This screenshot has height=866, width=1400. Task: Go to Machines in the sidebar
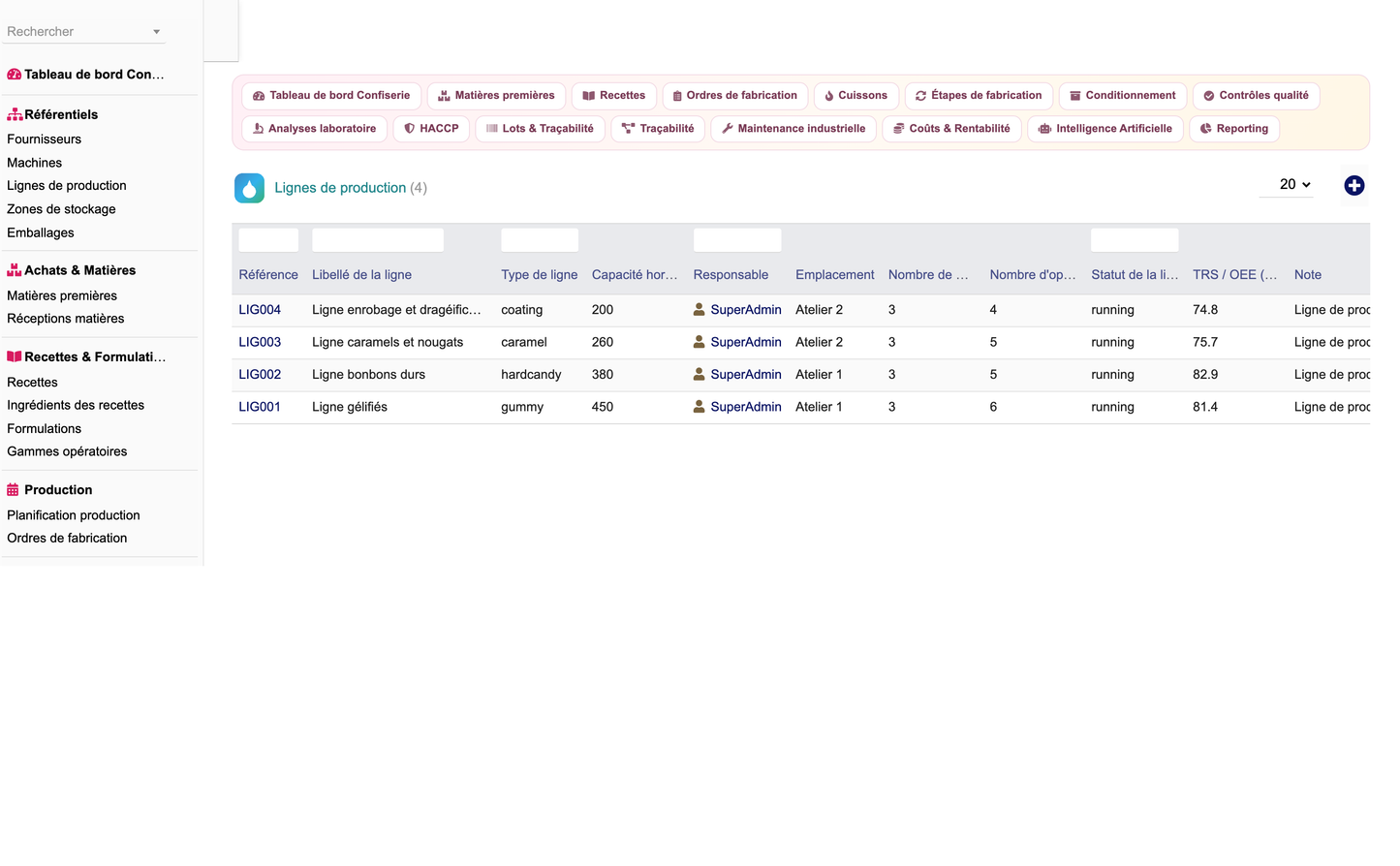34,163
